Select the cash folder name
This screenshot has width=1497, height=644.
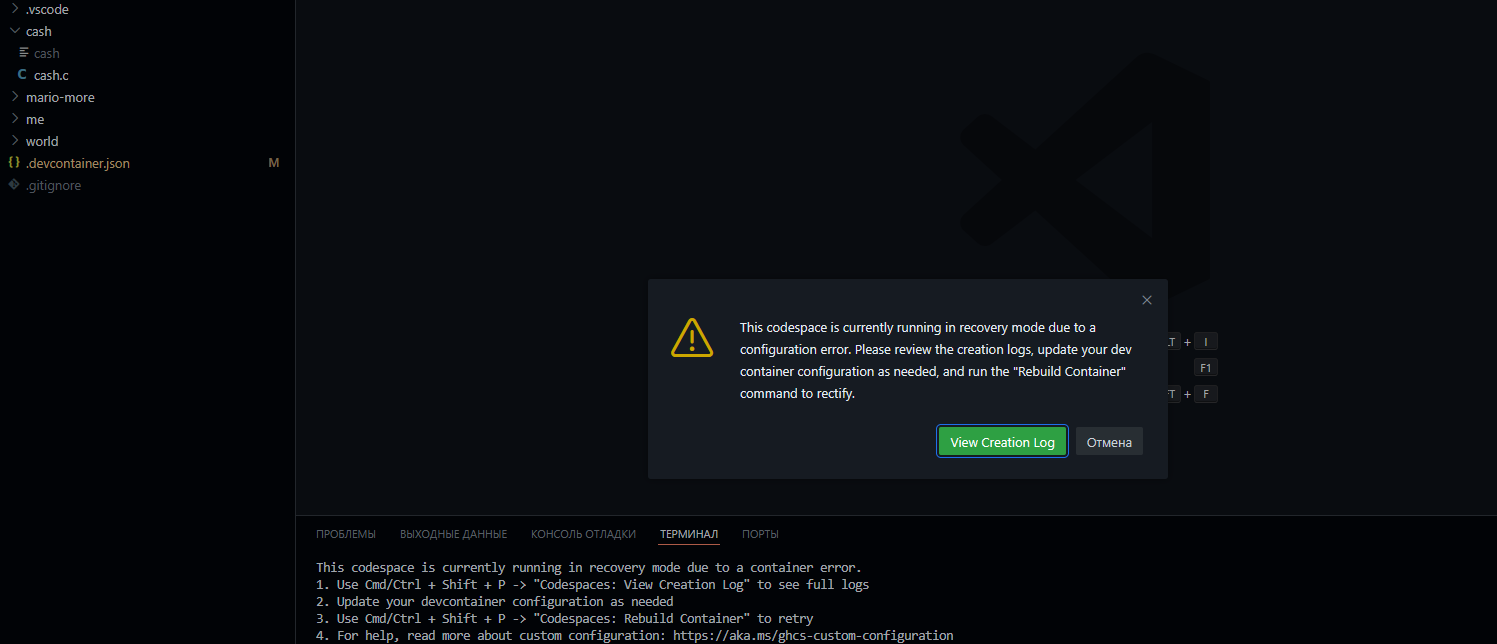pyautogui.click(x=39, y=31)
